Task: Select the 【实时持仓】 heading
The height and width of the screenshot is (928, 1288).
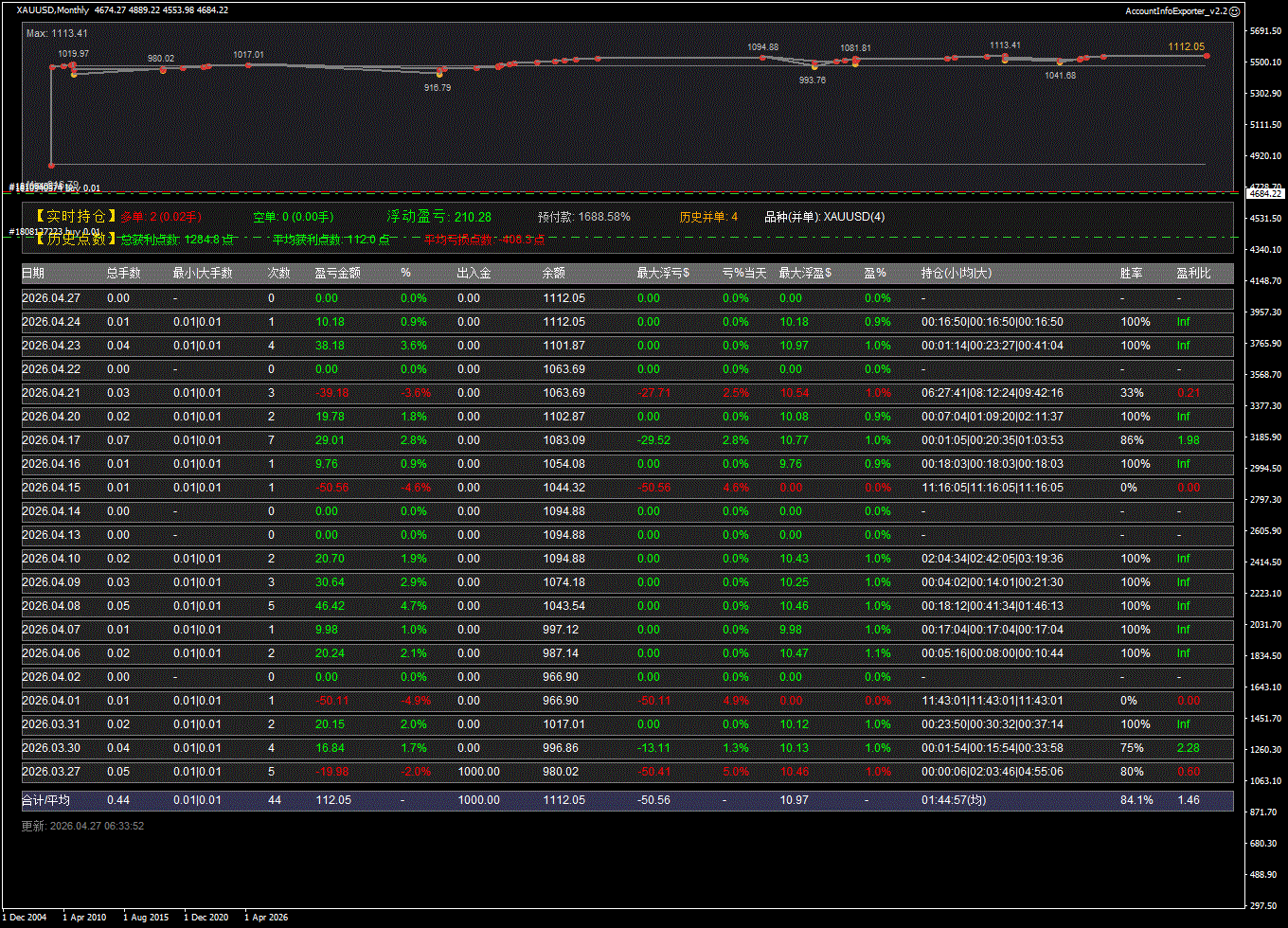Action: (75, 217)
